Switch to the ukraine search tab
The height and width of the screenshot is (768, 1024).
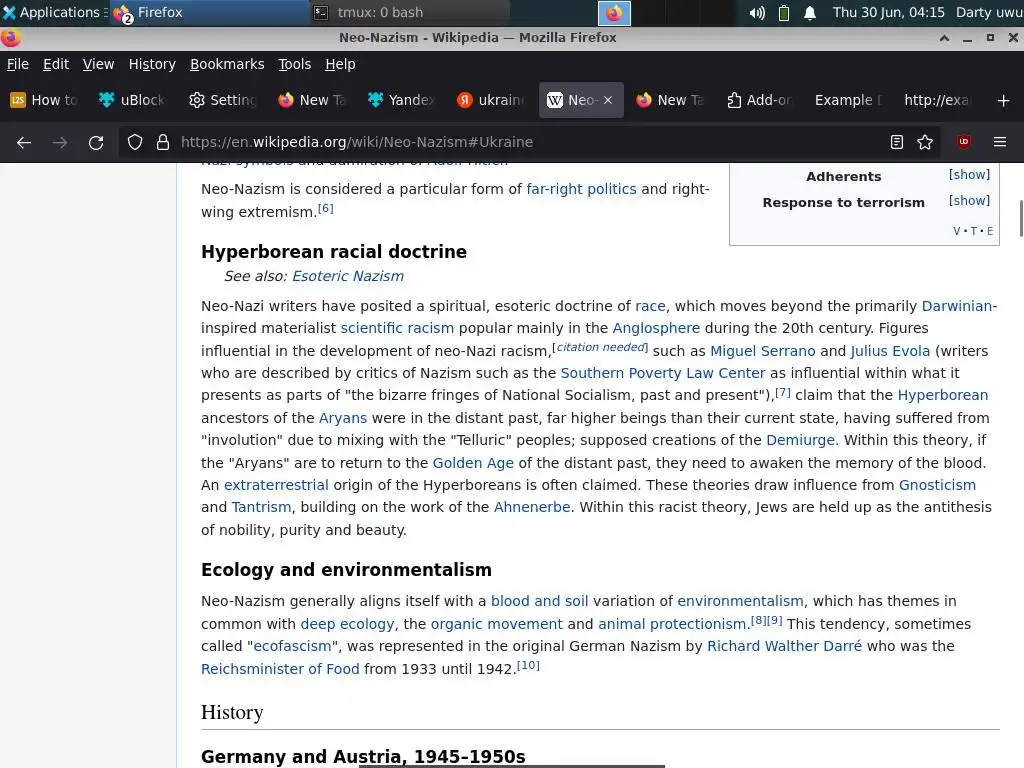491,100
